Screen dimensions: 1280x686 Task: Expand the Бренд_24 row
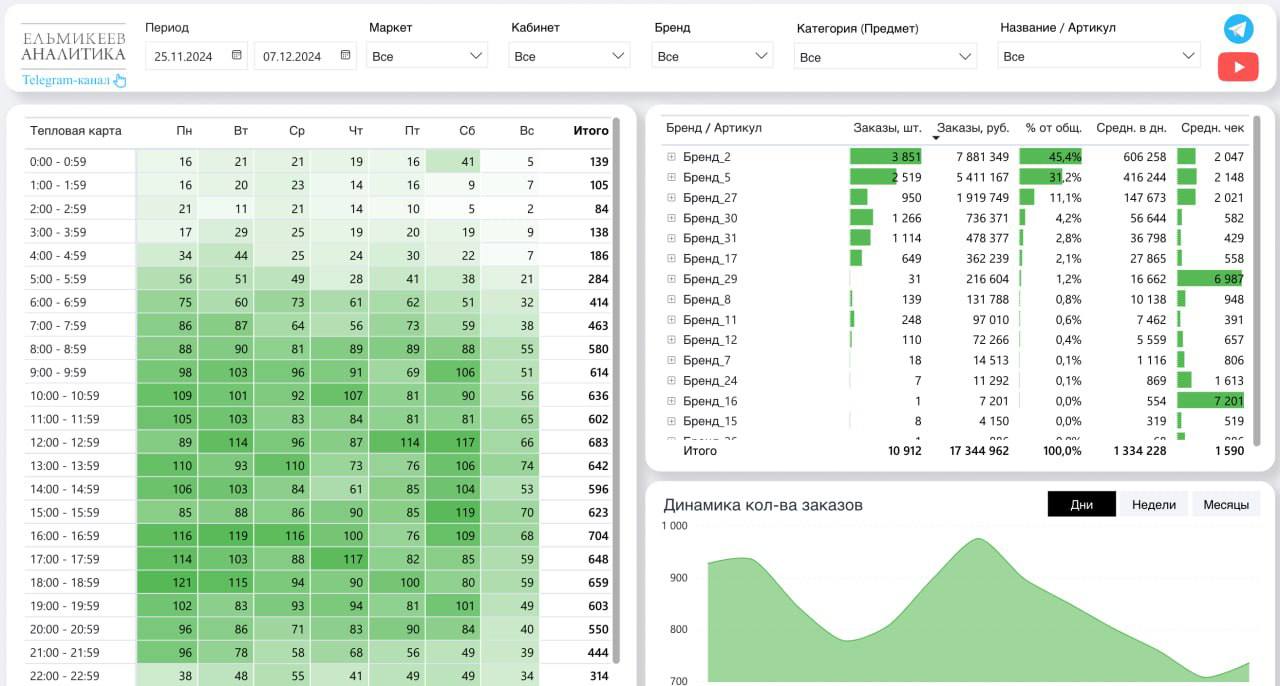(x=672, y=381)
